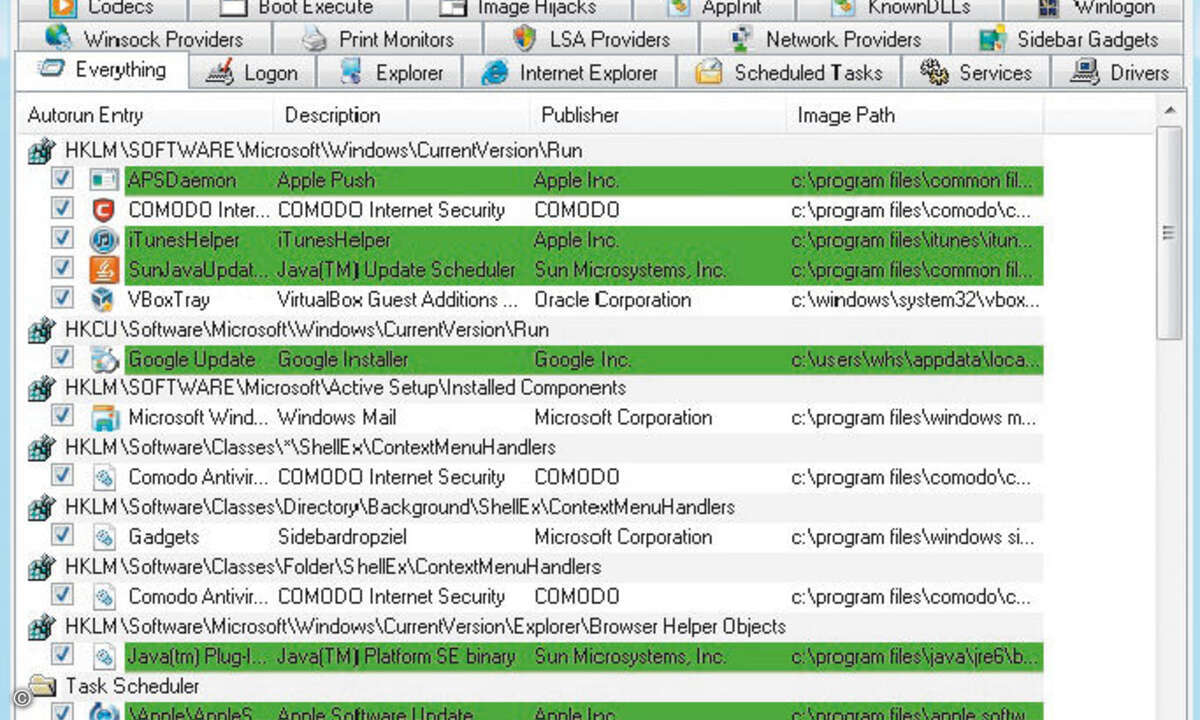
Task: Click the Task Scheduler folder icon
Action: point(42,686)
